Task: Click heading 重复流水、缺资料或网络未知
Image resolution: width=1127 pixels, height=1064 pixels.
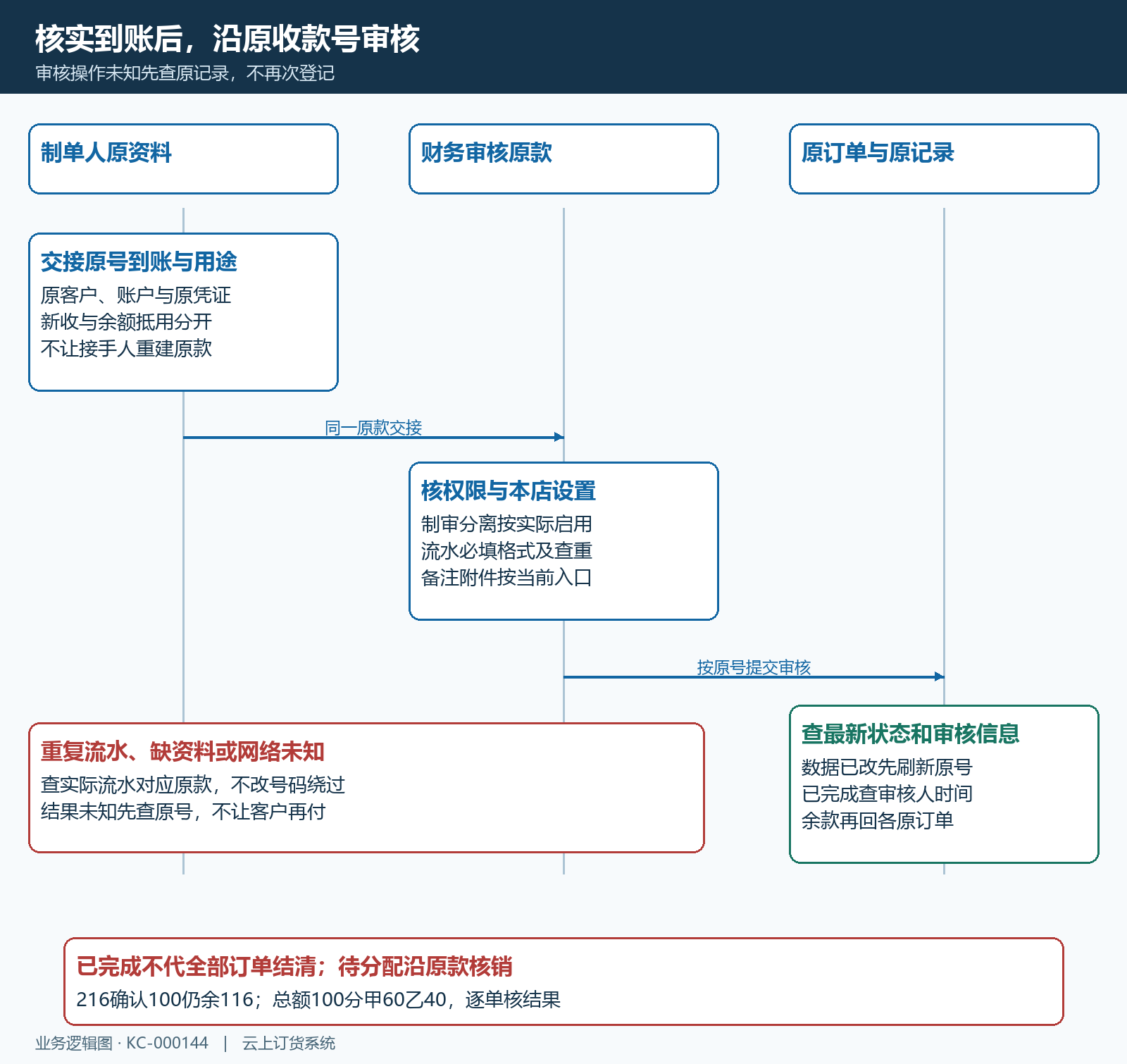Action: click(182, 752)
